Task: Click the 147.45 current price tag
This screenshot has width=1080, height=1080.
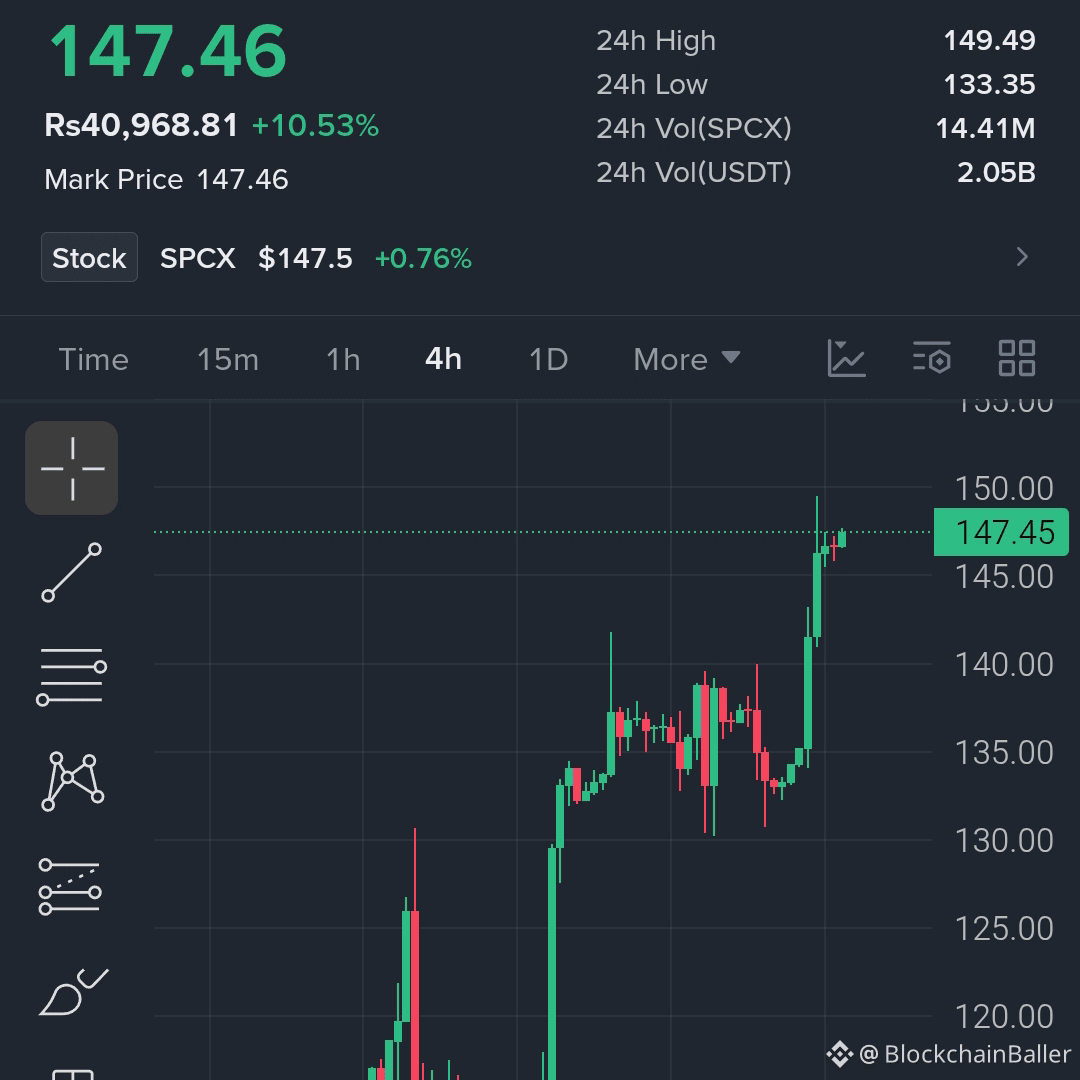Action: (1001, 532)
